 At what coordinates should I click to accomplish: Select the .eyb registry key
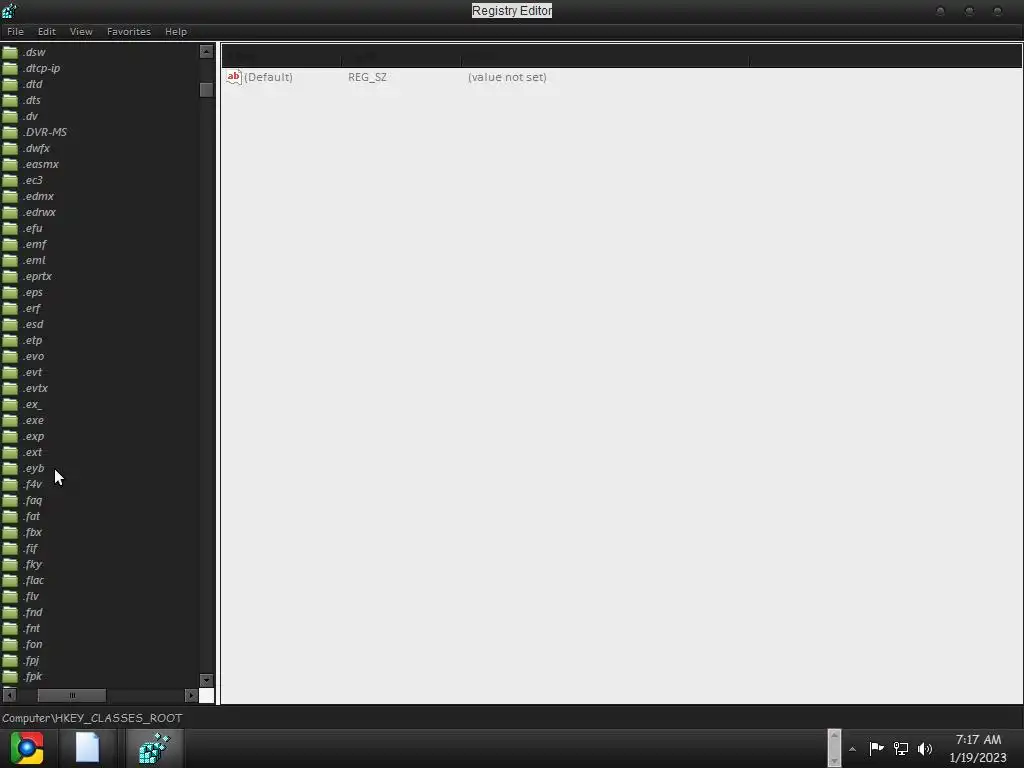click(x=33, y=468)
